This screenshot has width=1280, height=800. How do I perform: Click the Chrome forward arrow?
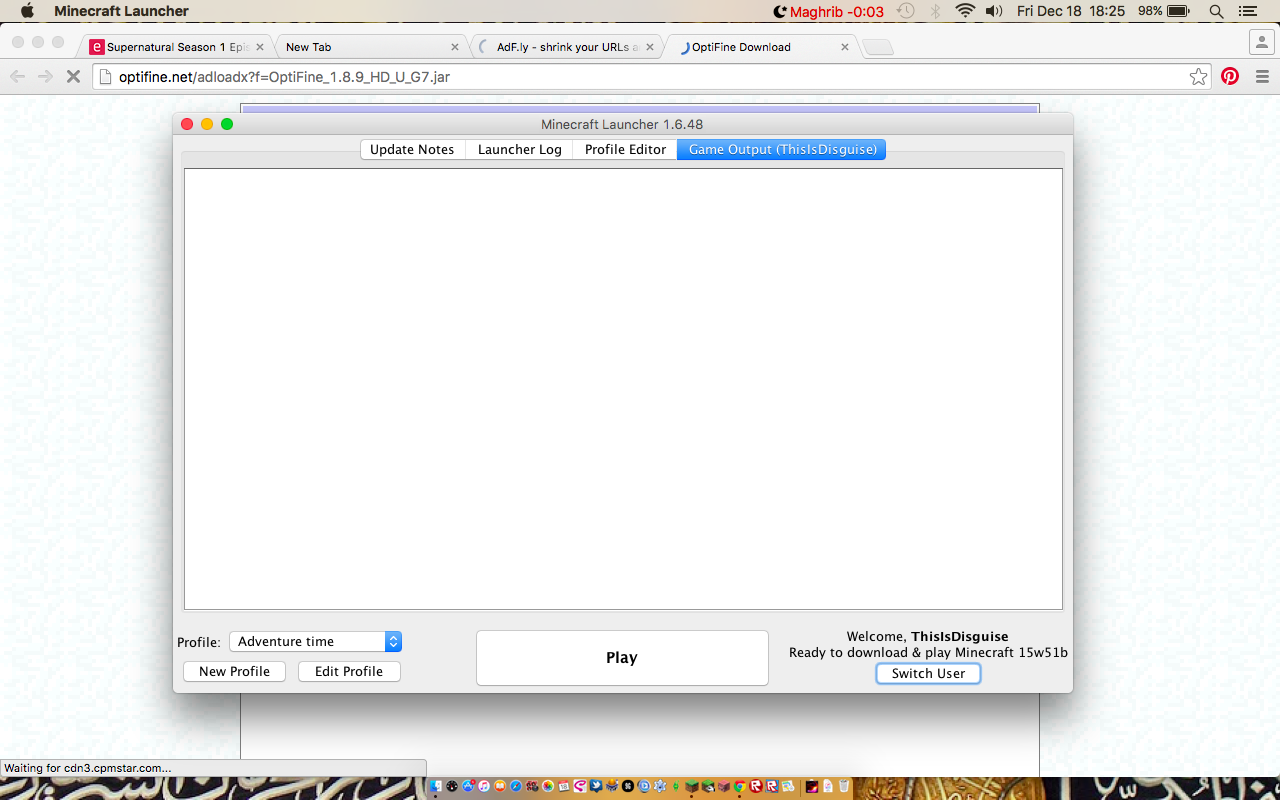[45, 77]
